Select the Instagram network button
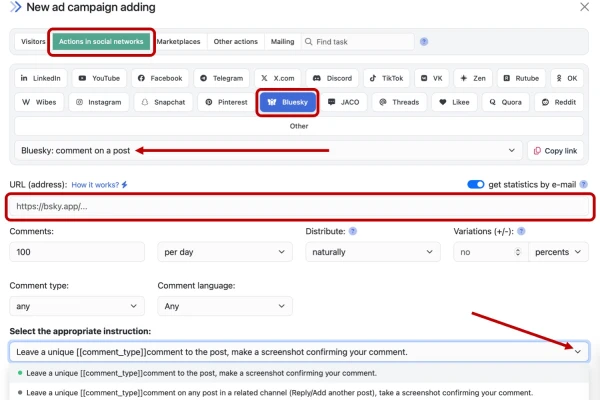 point(99,102)
